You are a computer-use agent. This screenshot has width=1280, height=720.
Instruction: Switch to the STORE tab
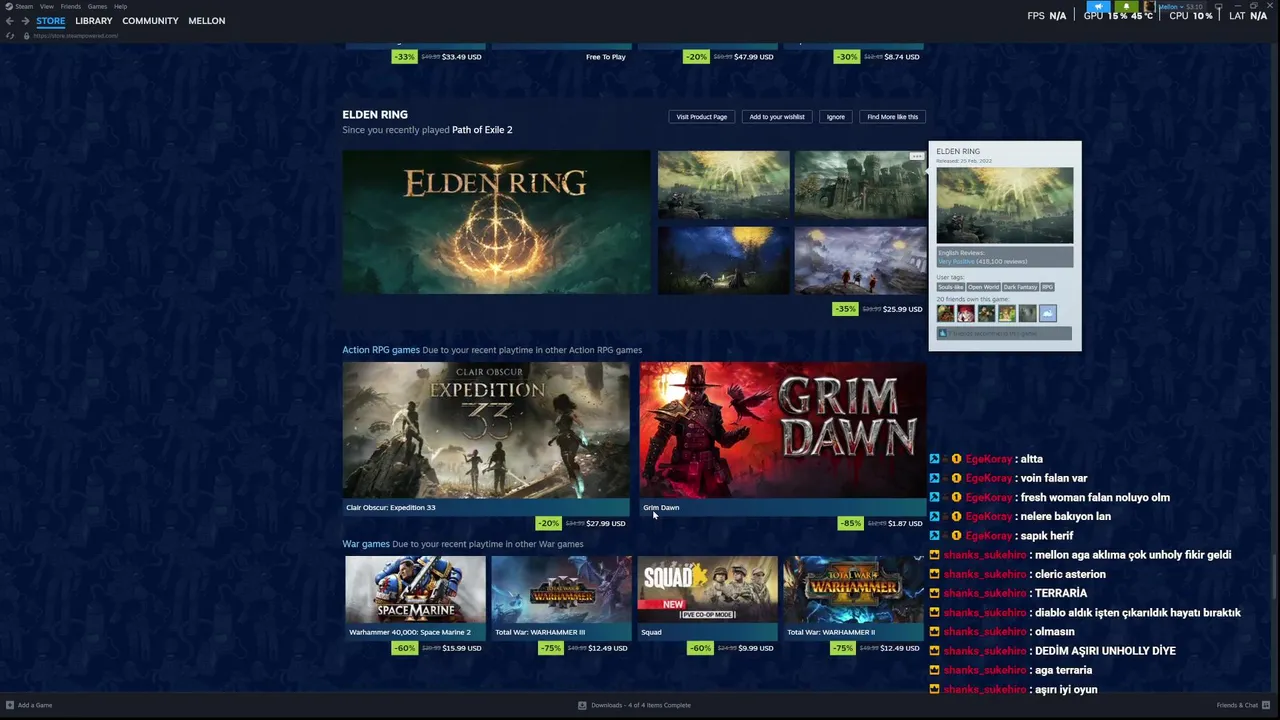(x=51, y=21)
